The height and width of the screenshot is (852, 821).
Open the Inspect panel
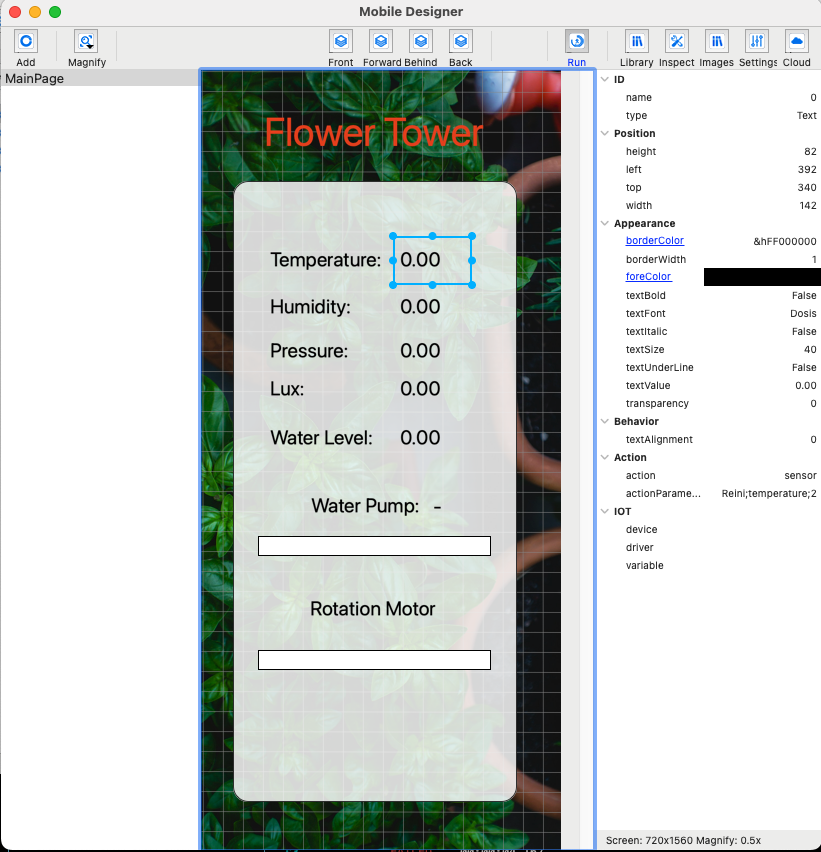(x=677, y=42)
